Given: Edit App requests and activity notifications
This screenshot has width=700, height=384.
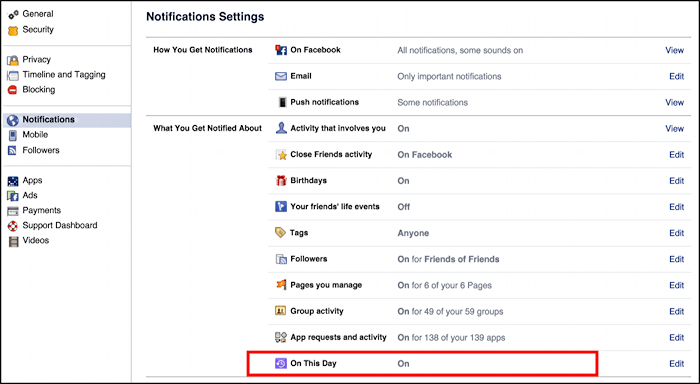Looking at the screenshot, I should (x=676, y=338).
